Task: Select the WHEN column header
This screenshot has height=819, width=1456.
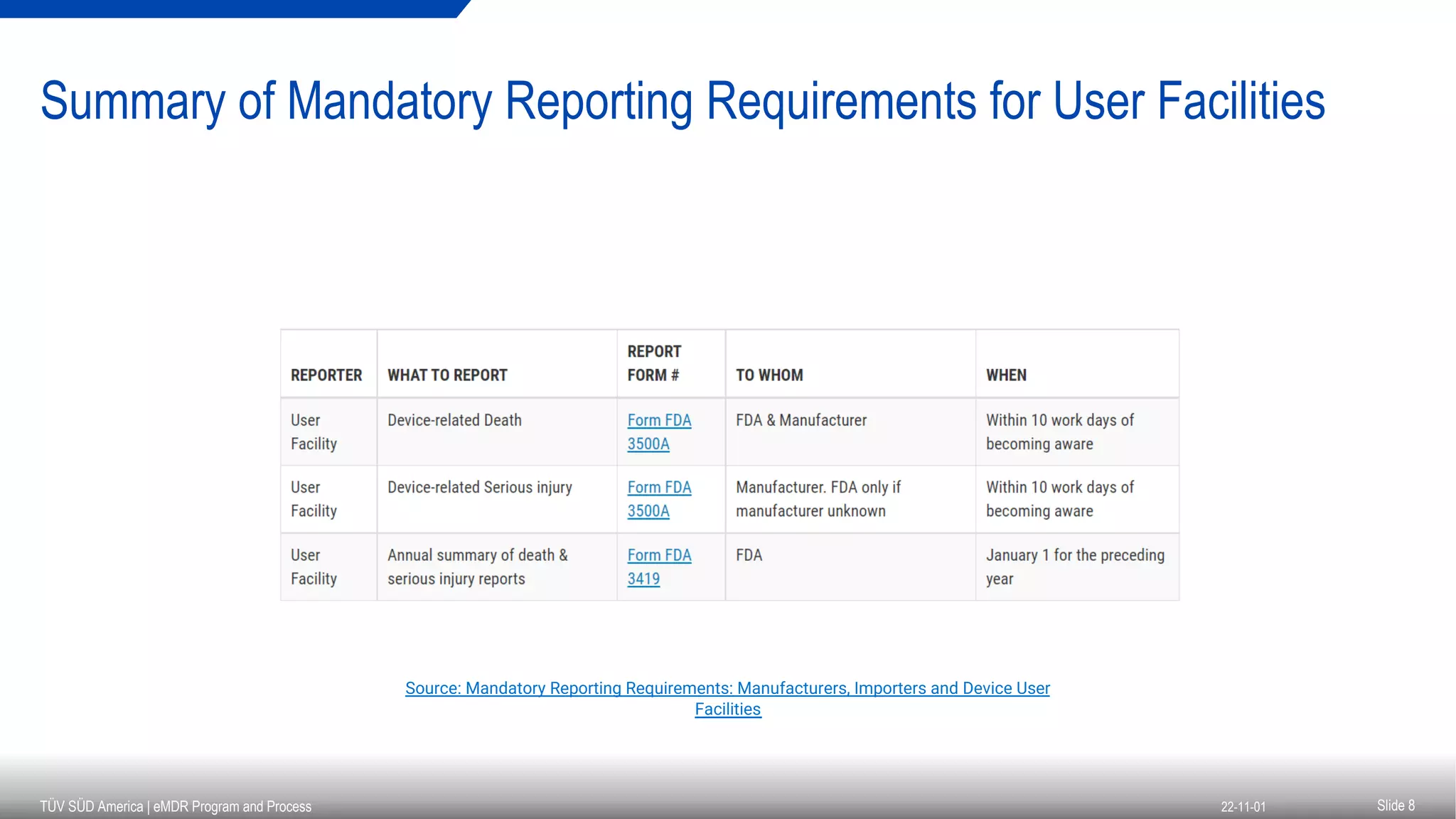Action: coord(1006,375)
